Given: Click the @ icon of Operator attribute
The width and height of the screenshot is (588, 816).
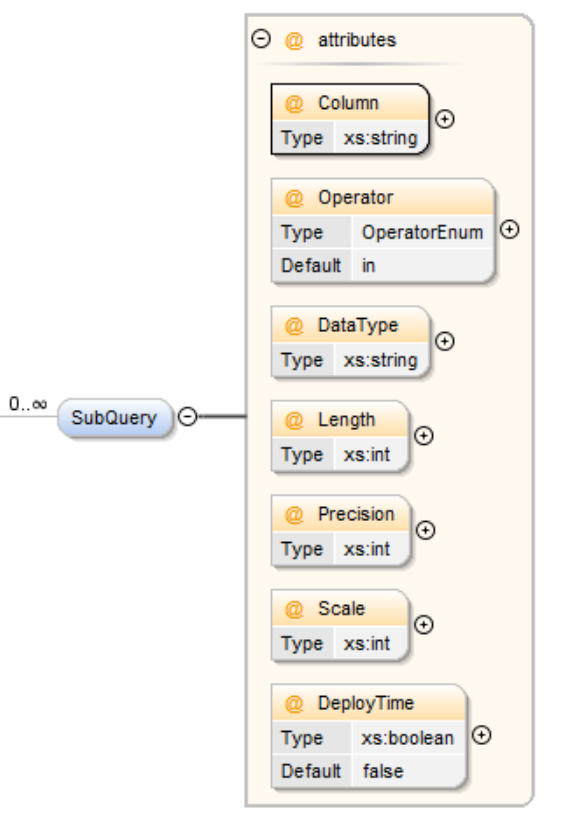Looking at the screenshot, I should [294, 198].
